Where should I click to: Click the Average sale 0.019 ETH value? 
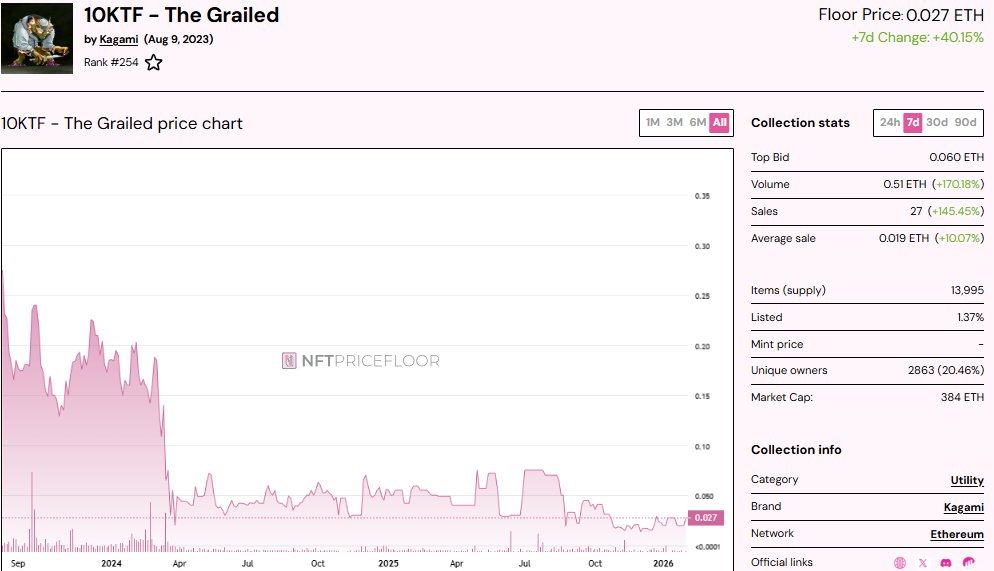[x=903, y=238]
